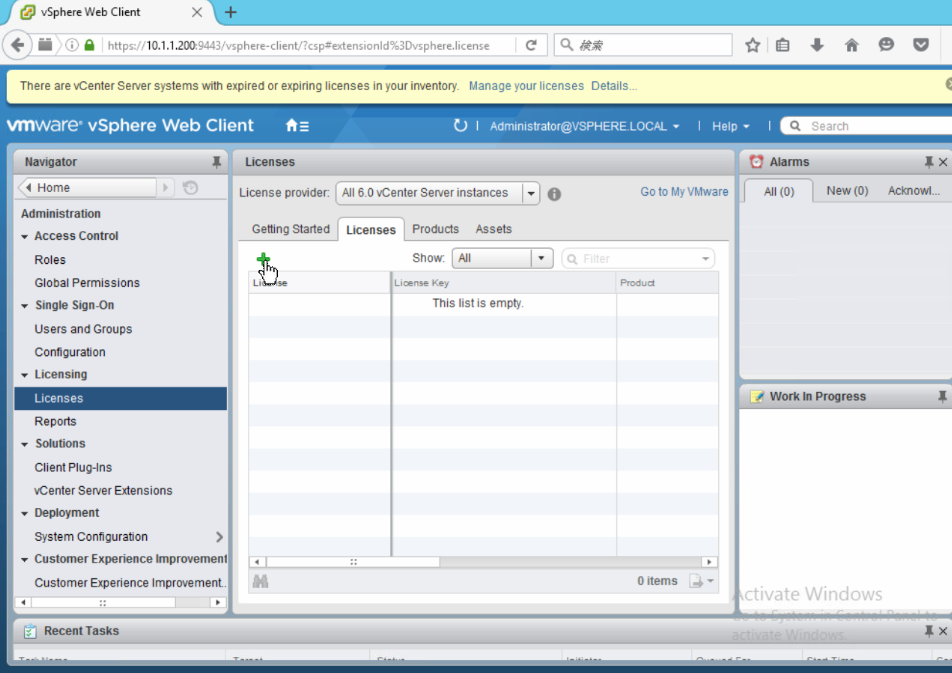Select the Alarms New (0) tab
This screenshot has height=673, width=952.
click(x=847, y=191)
